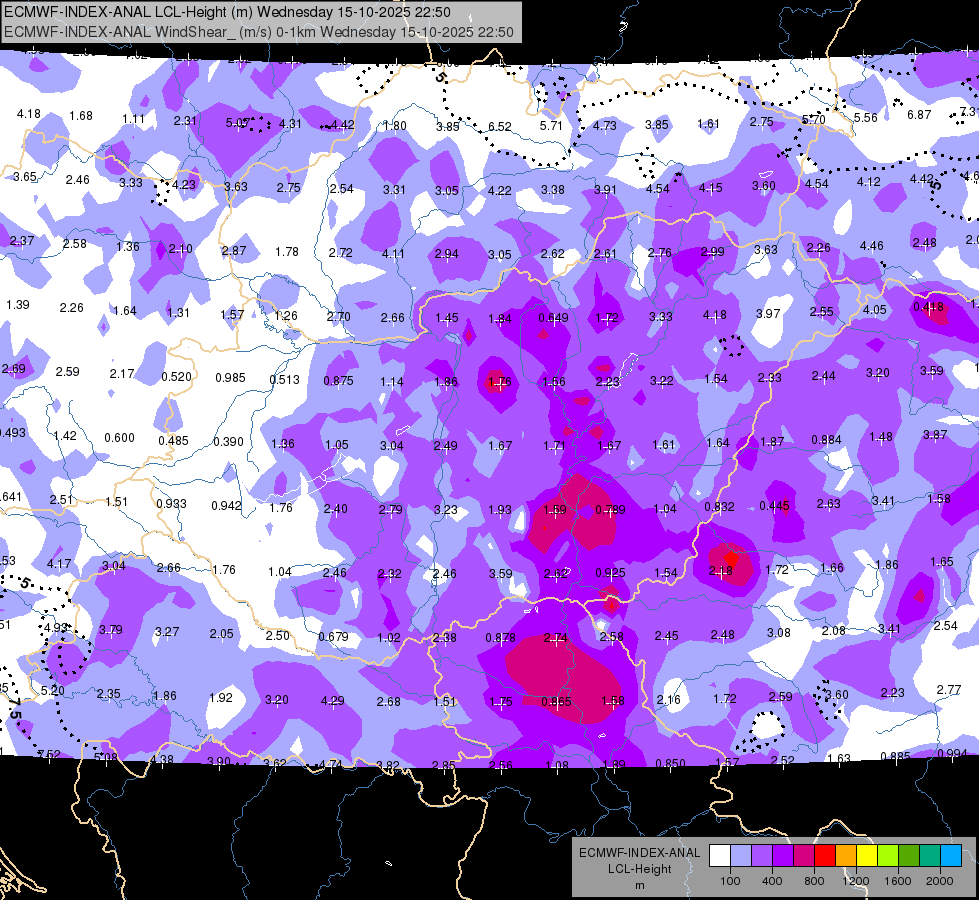The image size is (979, 900).
Task: Pick the lime green legend swatch
Action: tap(888, 856)
